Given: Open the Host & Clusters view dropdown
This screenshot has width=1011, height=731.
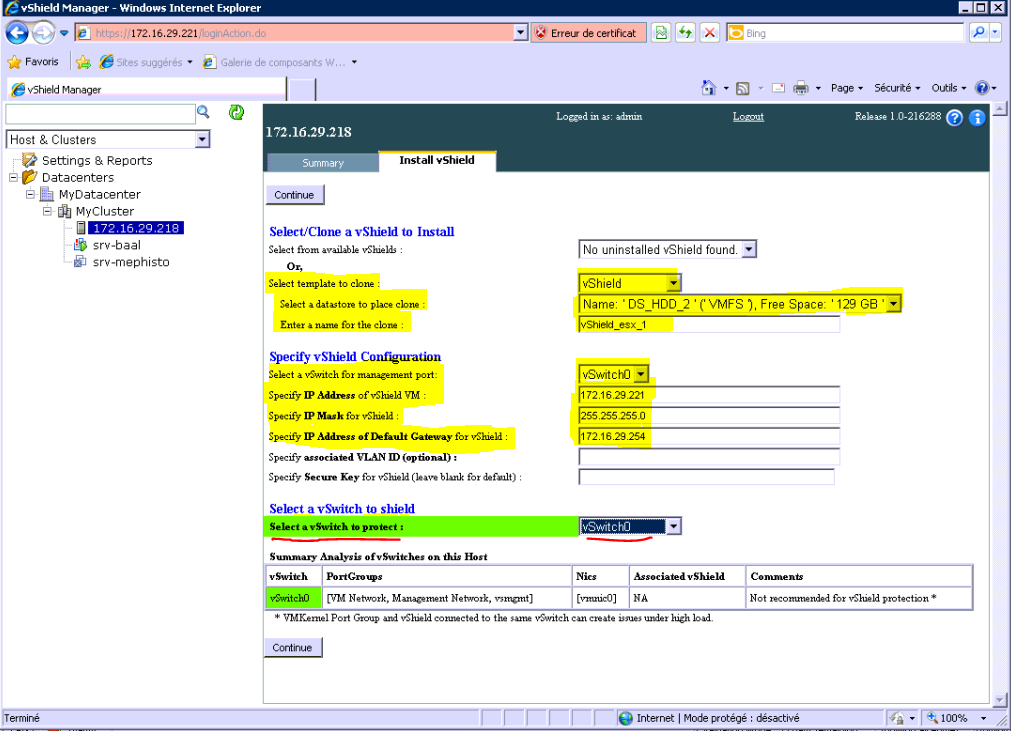Looking at the screenshot, I should tap(202, 140).
